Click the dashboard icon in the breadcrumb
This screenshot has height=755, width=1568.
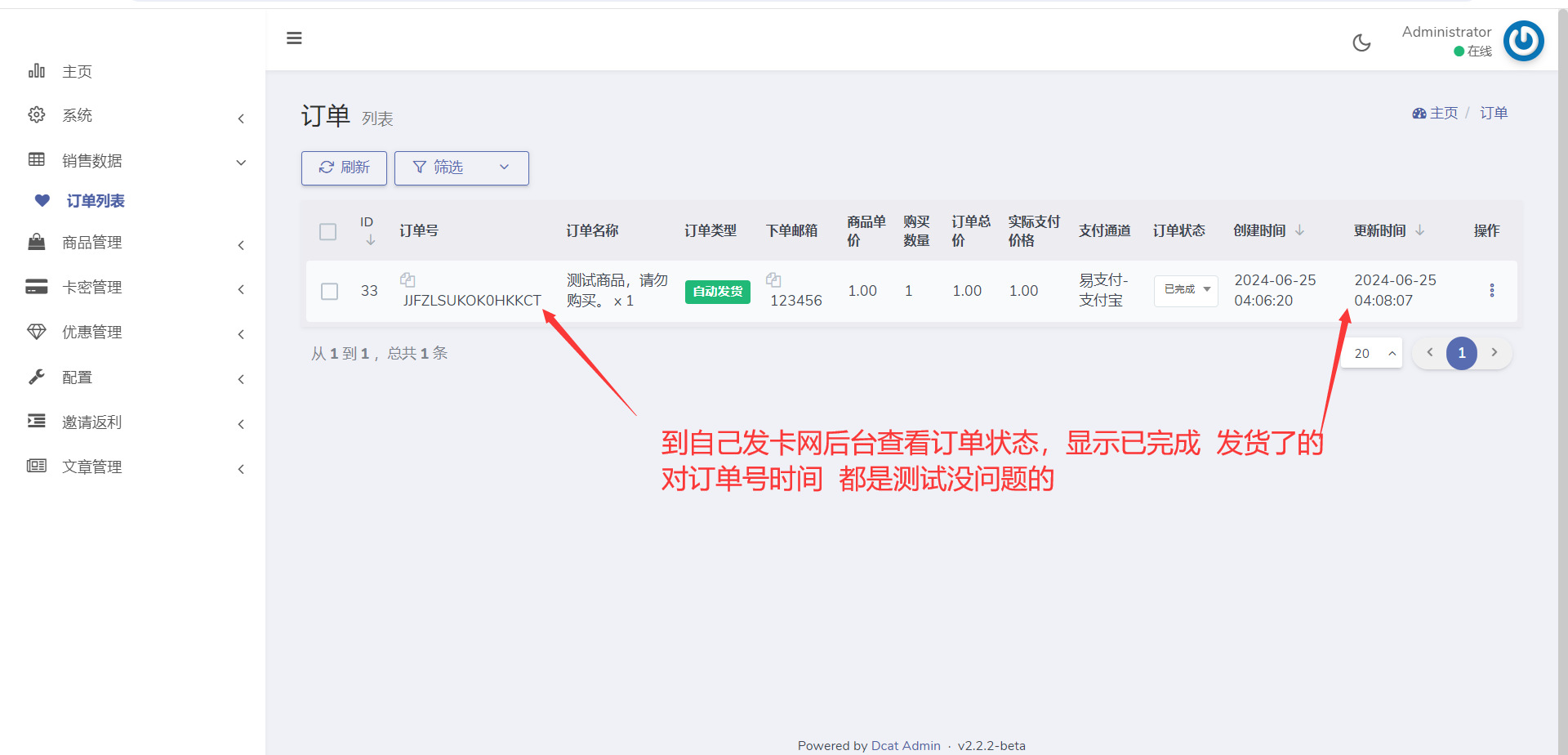click(x=1419, y=114)
